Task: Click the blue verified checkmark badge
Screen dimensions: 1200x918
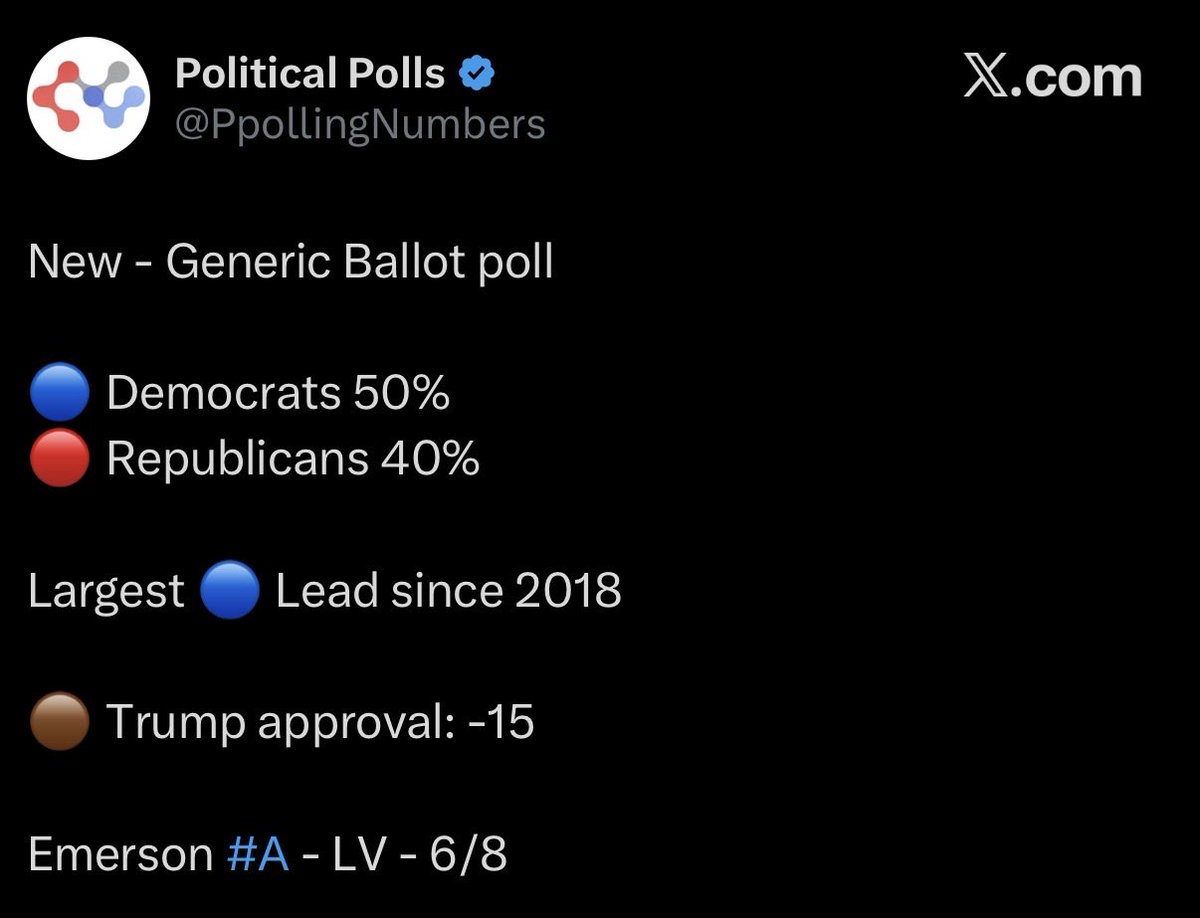Action: tap(475, 73)
